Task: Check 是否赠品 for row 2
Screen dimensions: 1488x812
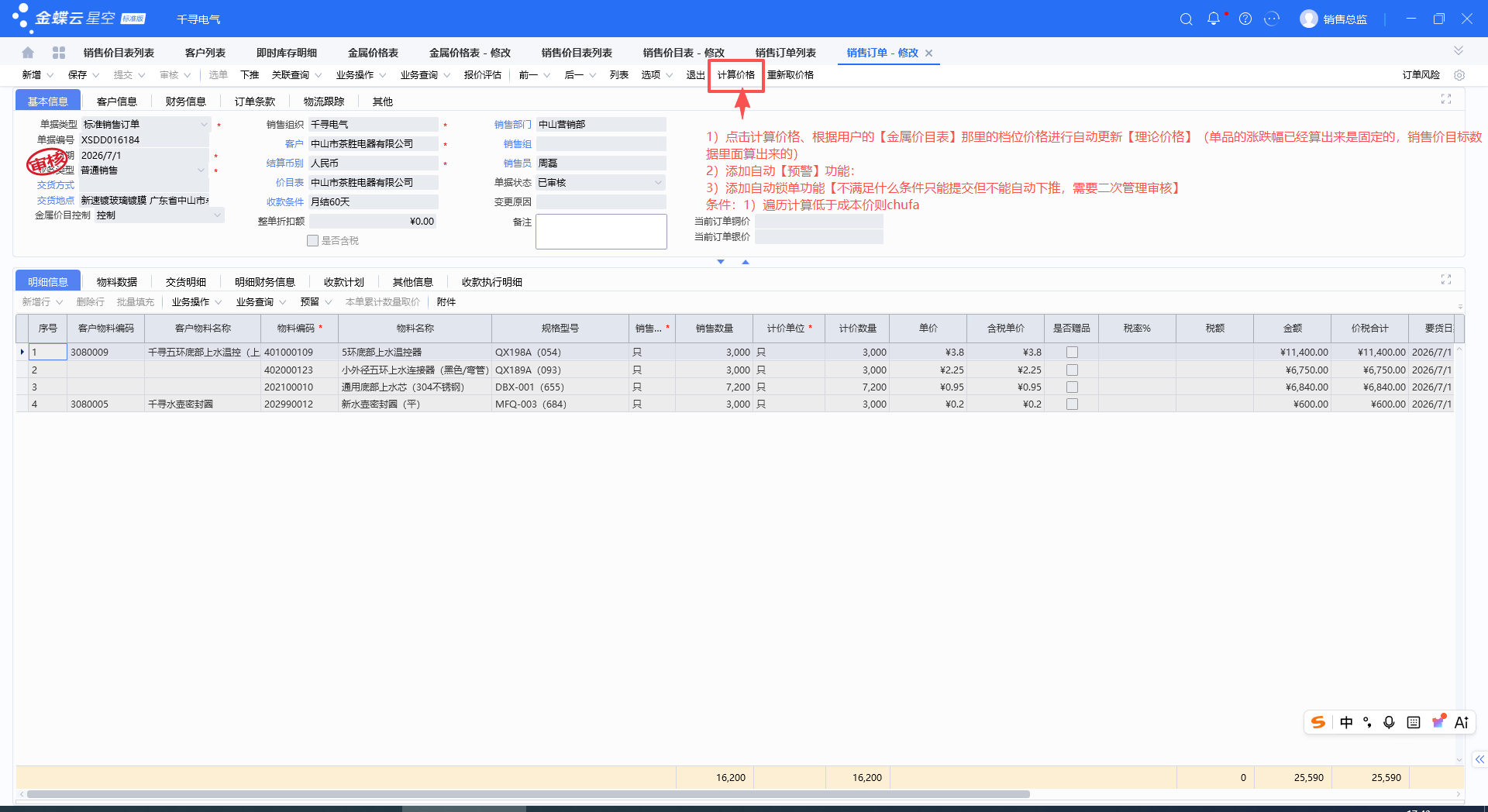Action: tap(1072, 370)
